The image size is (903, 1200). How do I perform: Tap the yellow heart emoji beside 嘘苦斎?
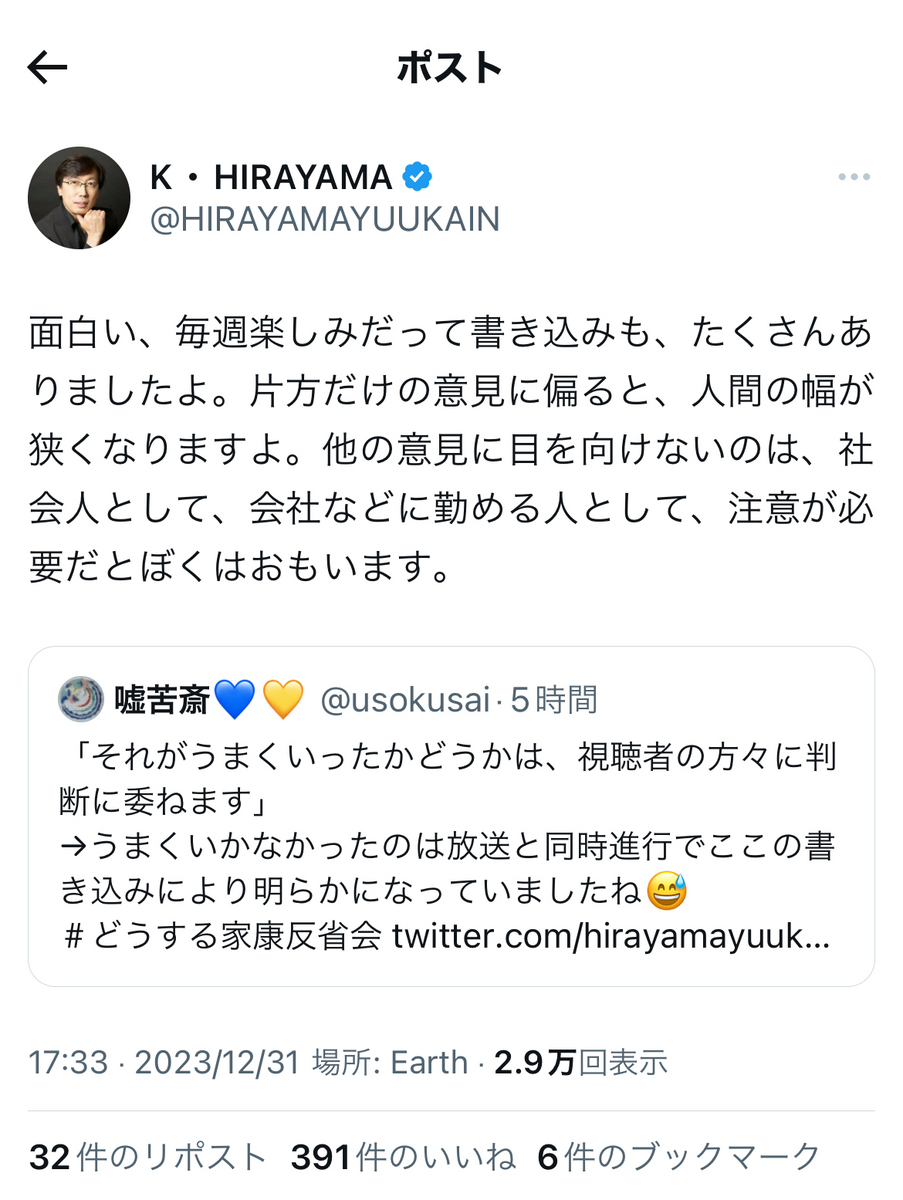(283, 700)
